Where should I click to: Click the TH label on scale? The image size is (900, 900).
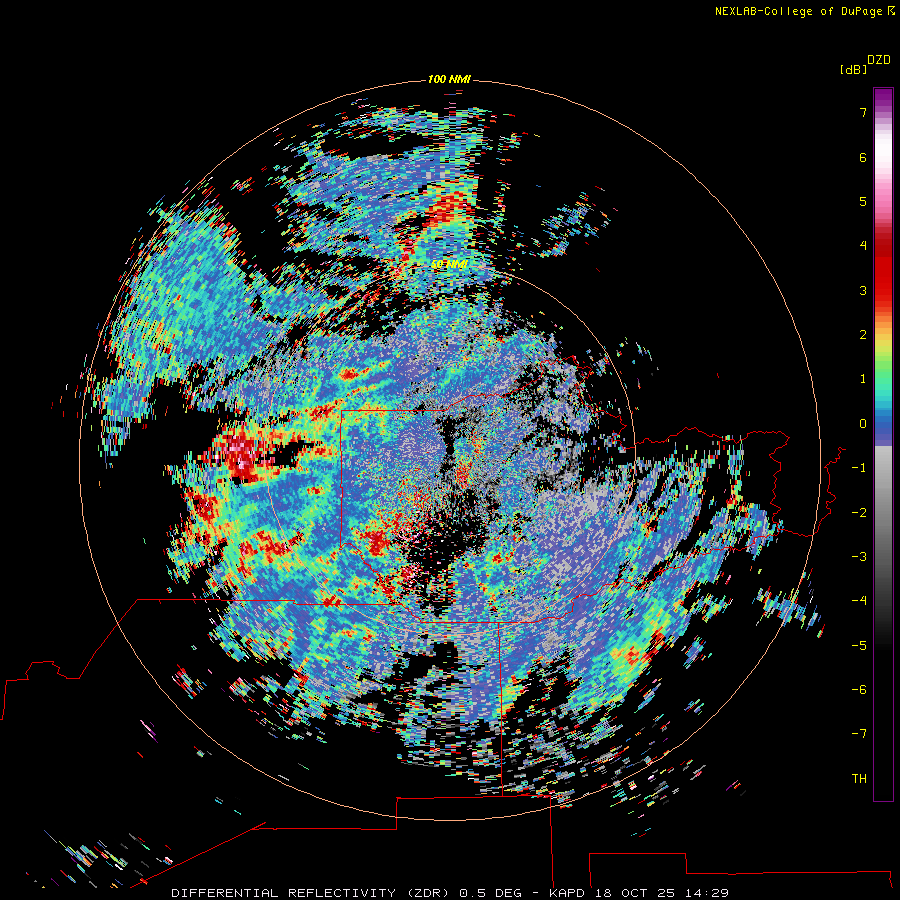[859, 779]
